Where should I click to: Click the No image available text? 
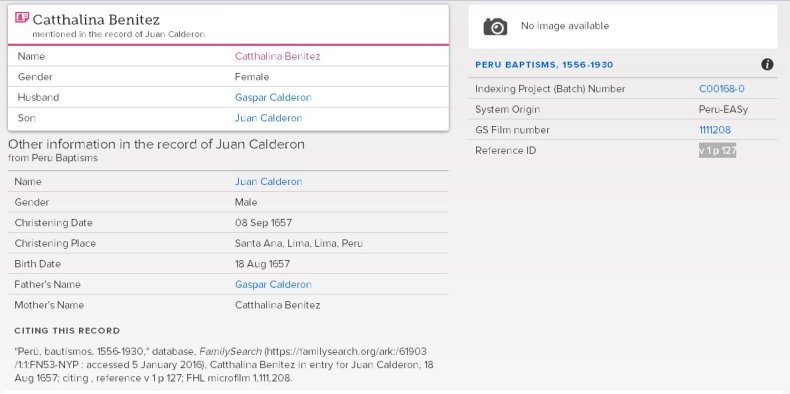(x=565, y=26)
